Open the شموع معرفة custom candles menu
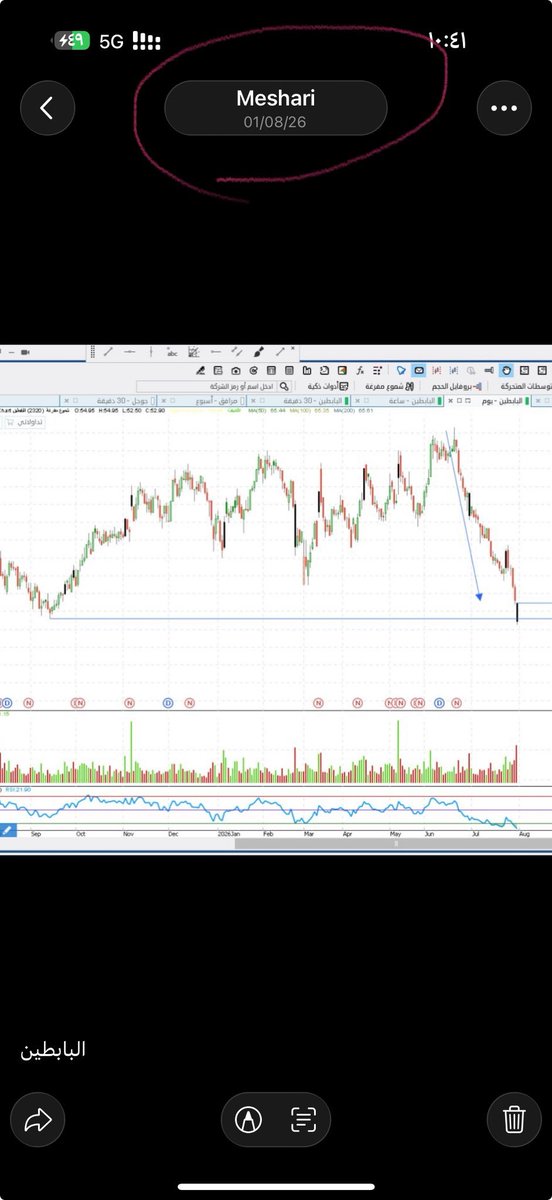 [390, 386]
